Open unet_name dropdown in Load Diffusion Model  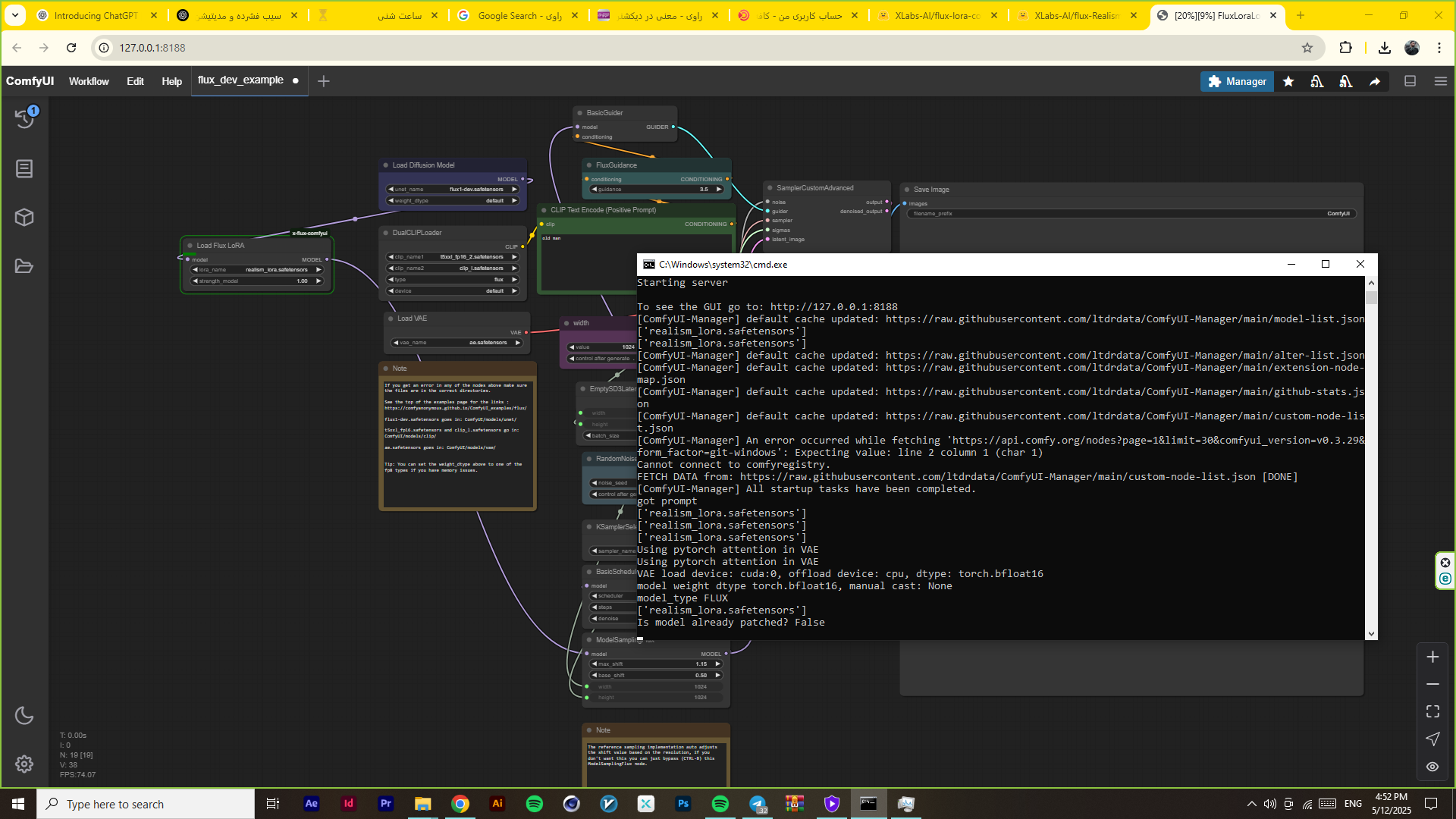tap(453, 190)
